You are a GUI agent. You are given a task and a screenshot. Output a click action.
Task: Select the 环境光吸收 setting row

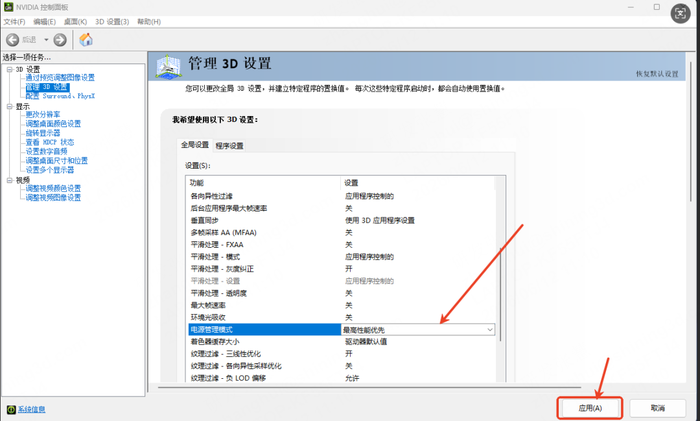tap(342, 317)
